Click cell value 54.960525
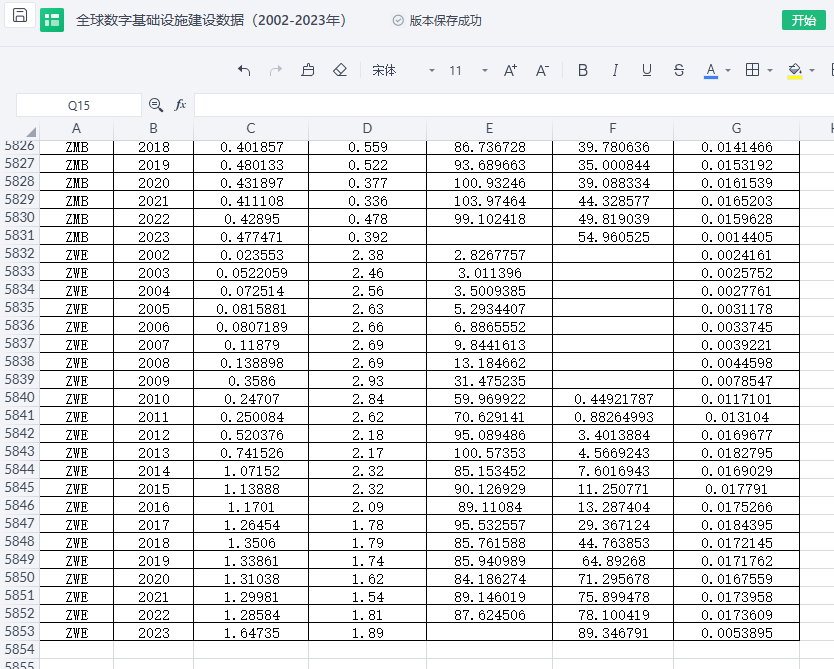834x669 pixels. [613, 237]
